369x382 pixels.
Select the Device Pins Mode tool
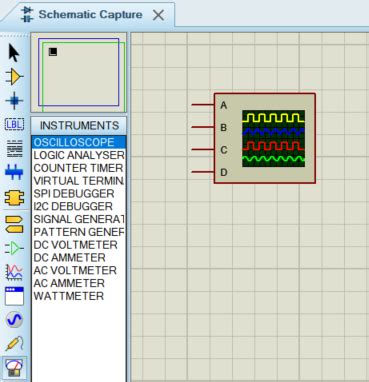click(x=14, y=248)
